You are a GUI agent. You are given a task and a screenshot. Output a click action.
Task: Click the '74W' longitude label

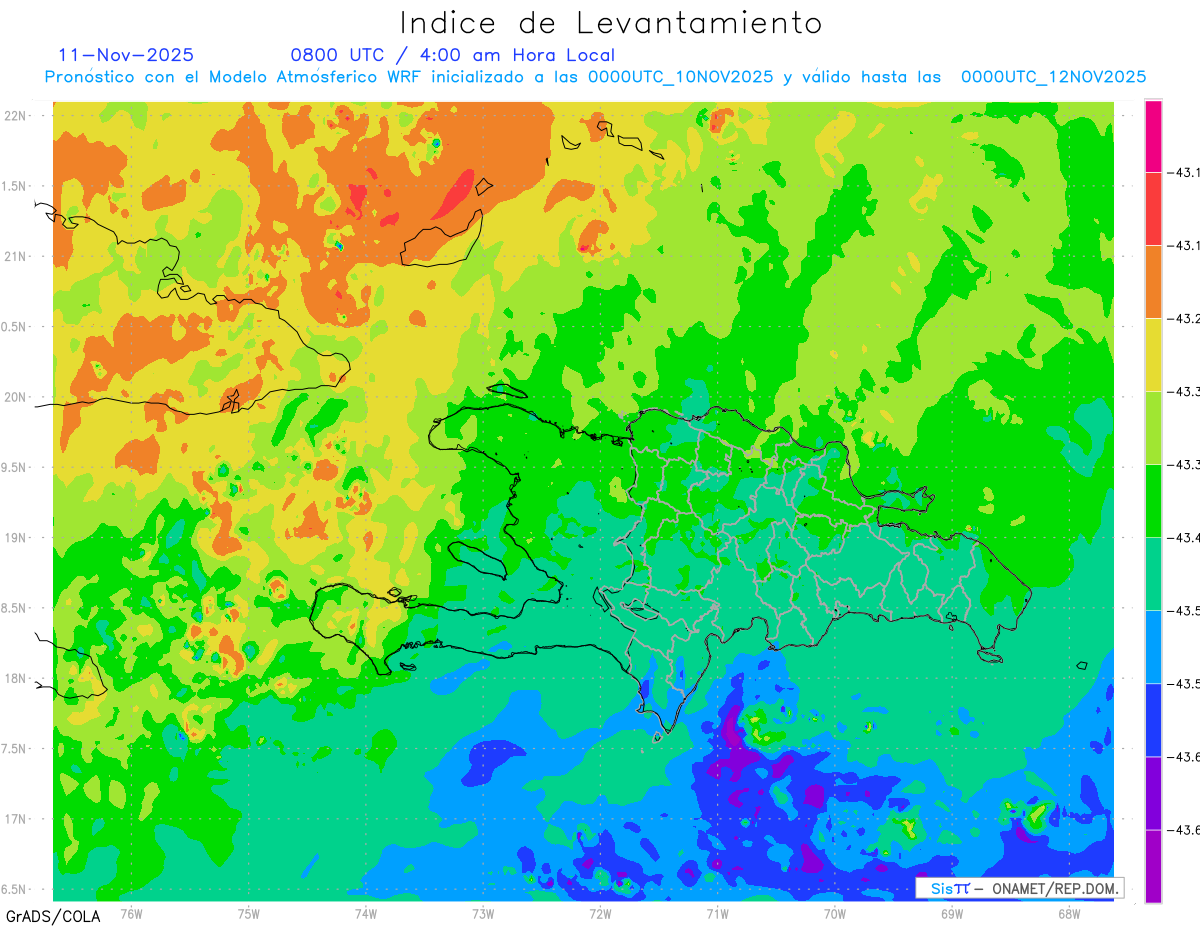pos(365,912)
